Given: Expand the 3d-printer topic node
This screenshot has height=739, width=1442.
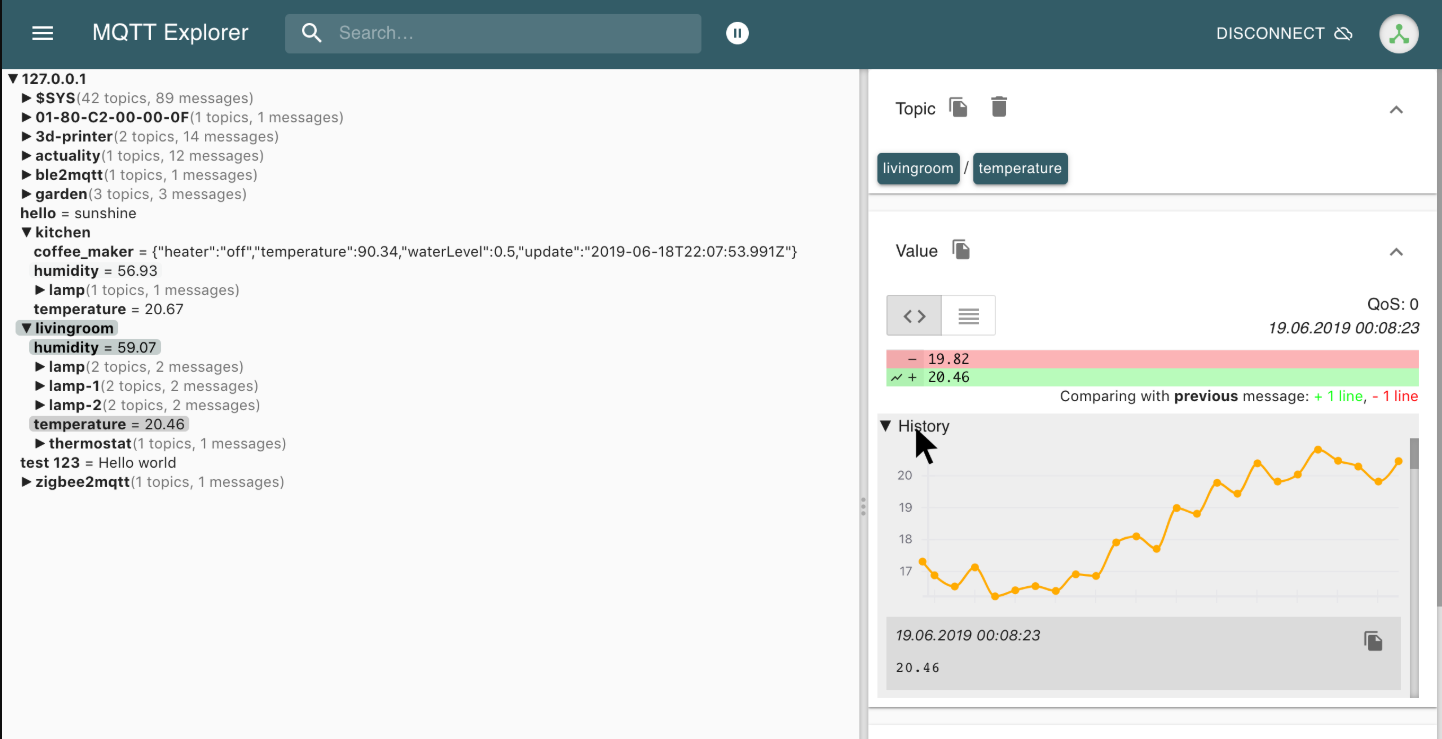Looking at the screenshot, I should click(x=27, y=136).
